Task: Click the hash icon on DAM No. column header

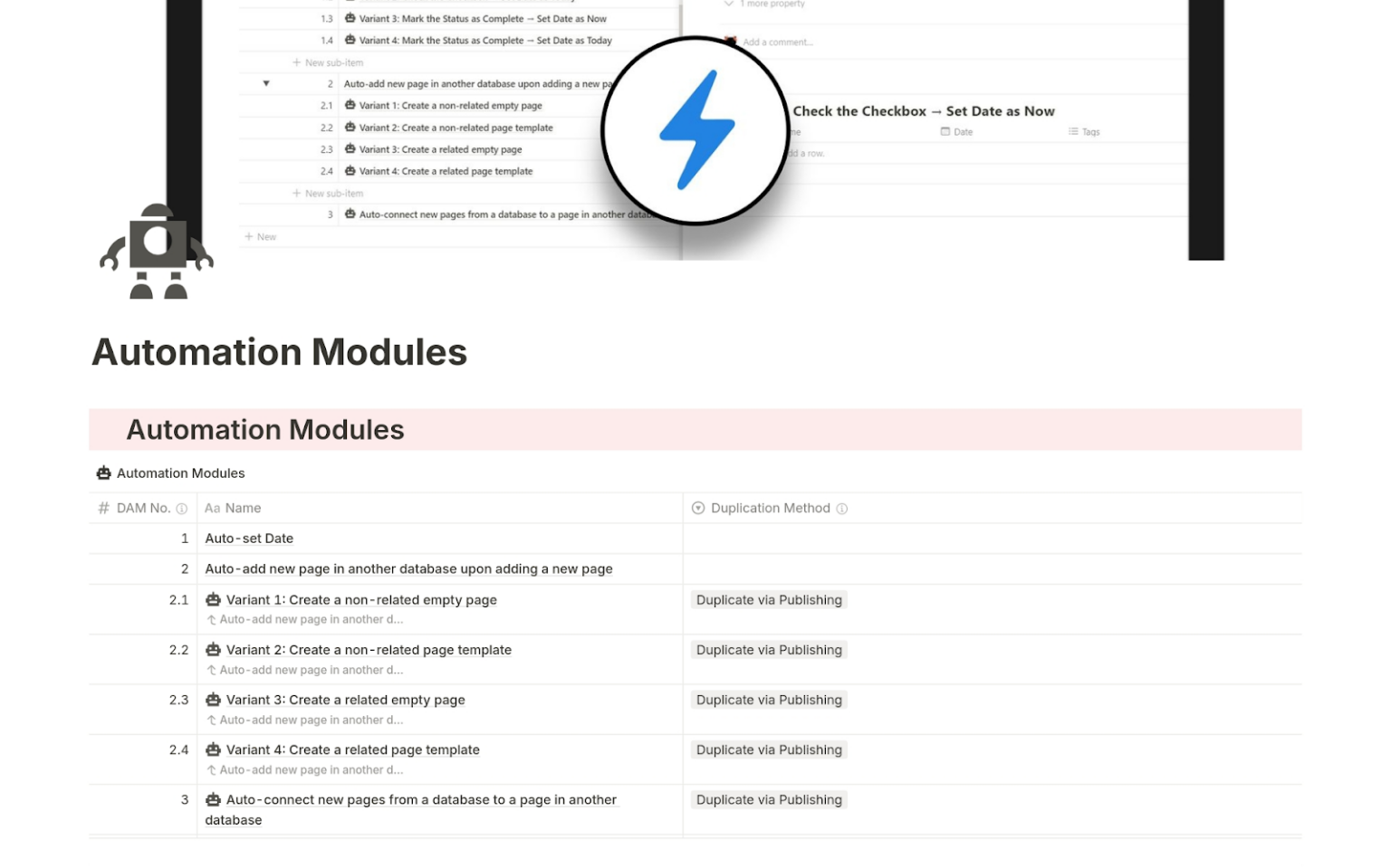Action: [102, 508]
